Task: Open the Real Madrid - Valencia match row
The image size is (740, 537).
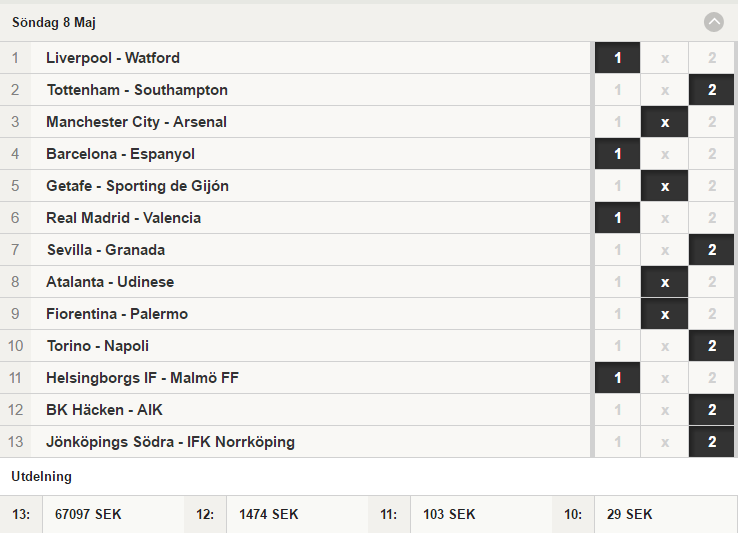Action: click(x=295, y=218)
